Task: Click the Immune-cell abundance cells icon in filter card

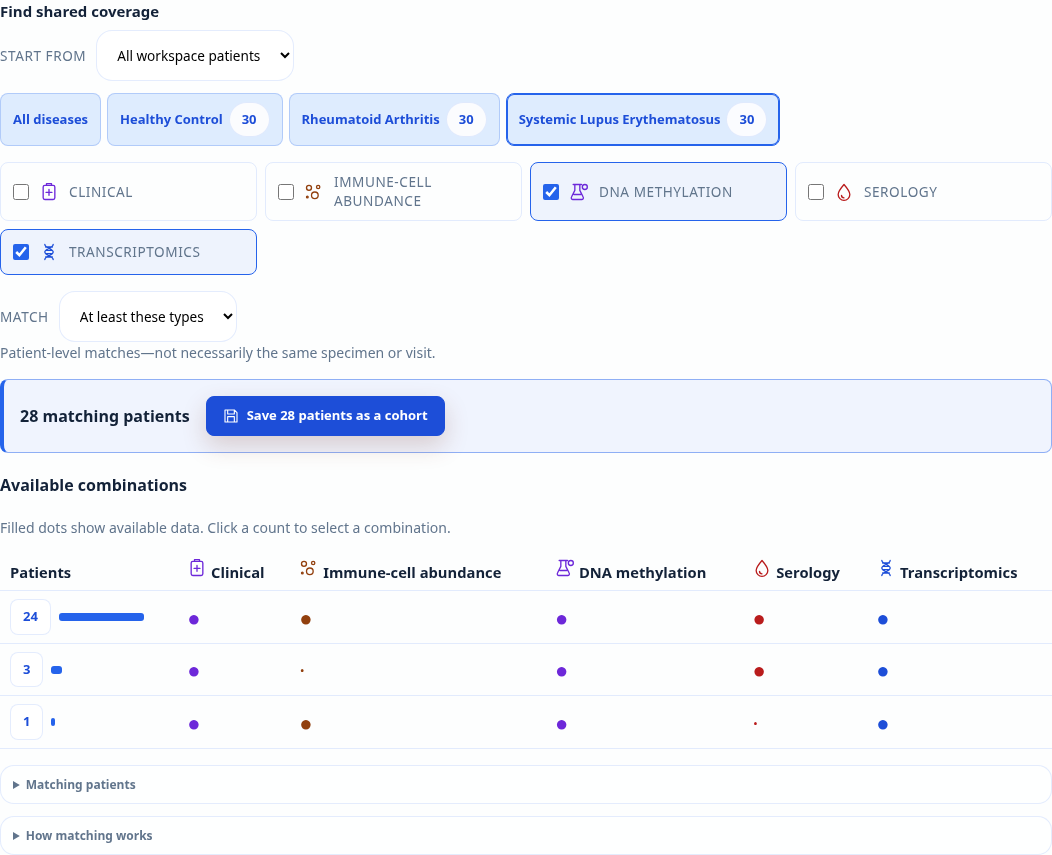Action: [313, 192]
